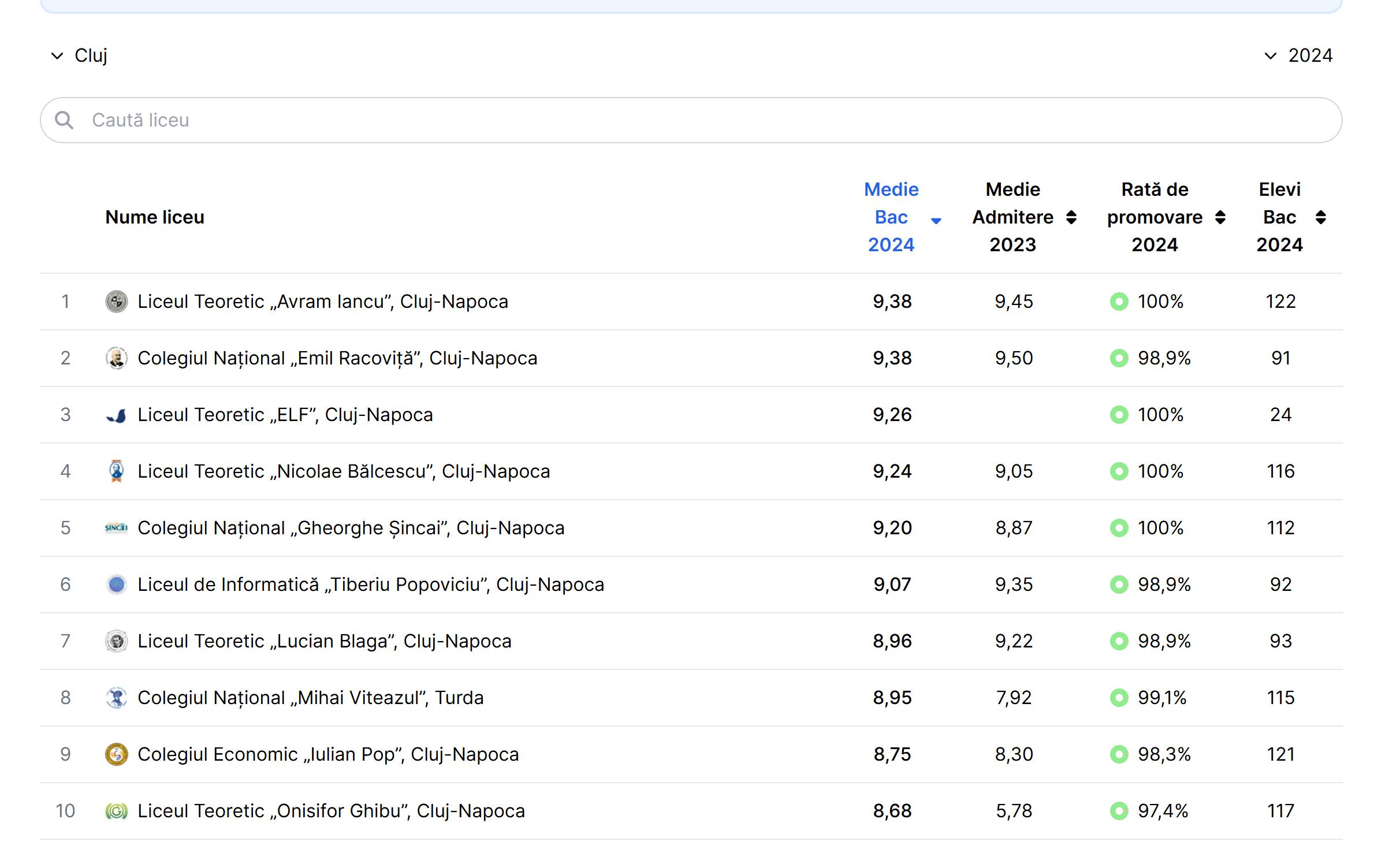The width and height of the screenshot is (1400, 845).
Task: Click the Nume liceu column header
Action: point(155,217)
